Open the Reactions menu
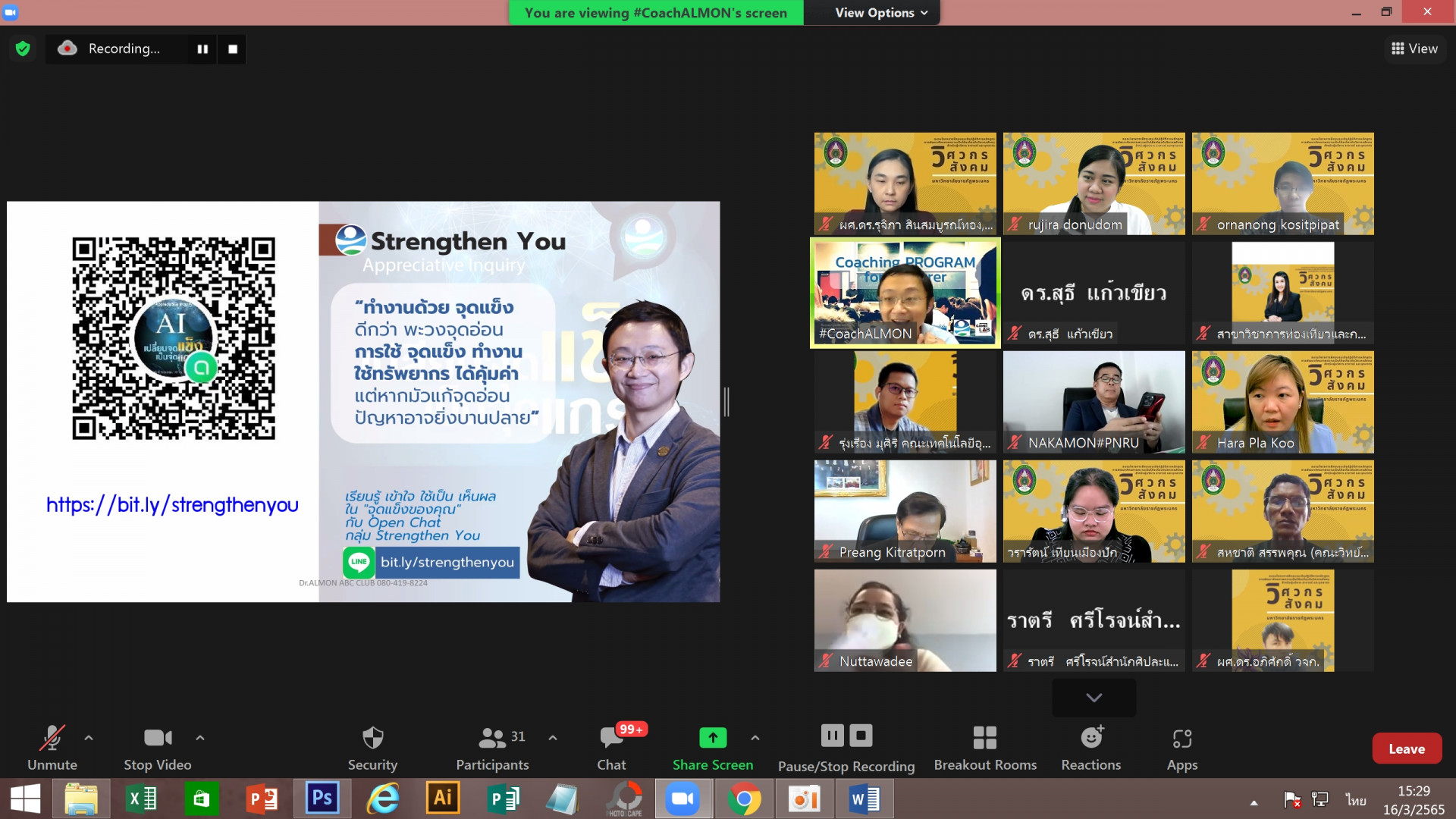 (x=1091, y=748)
